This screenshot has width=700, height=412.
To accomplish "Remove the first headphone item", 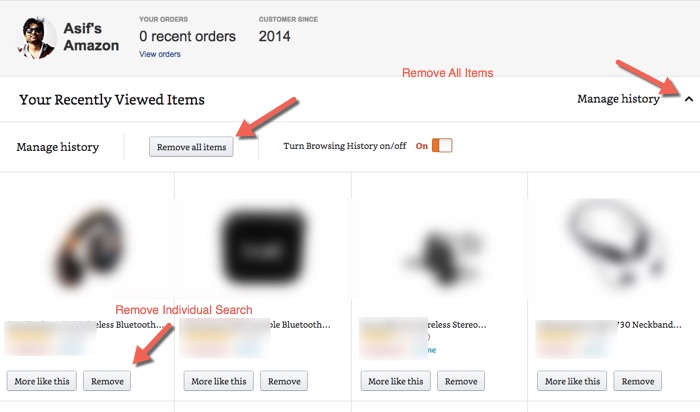I will click(x=107, y=381).
